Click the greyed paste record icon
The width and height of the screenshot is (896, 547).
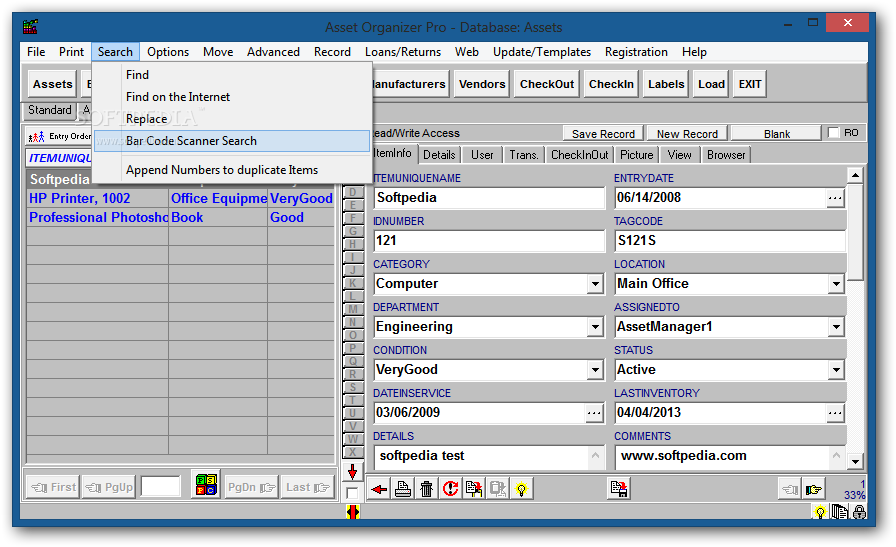point(498,489)
